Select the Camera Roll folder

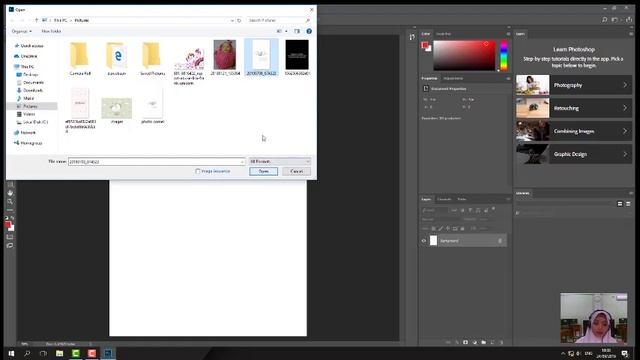coord(80,58)
